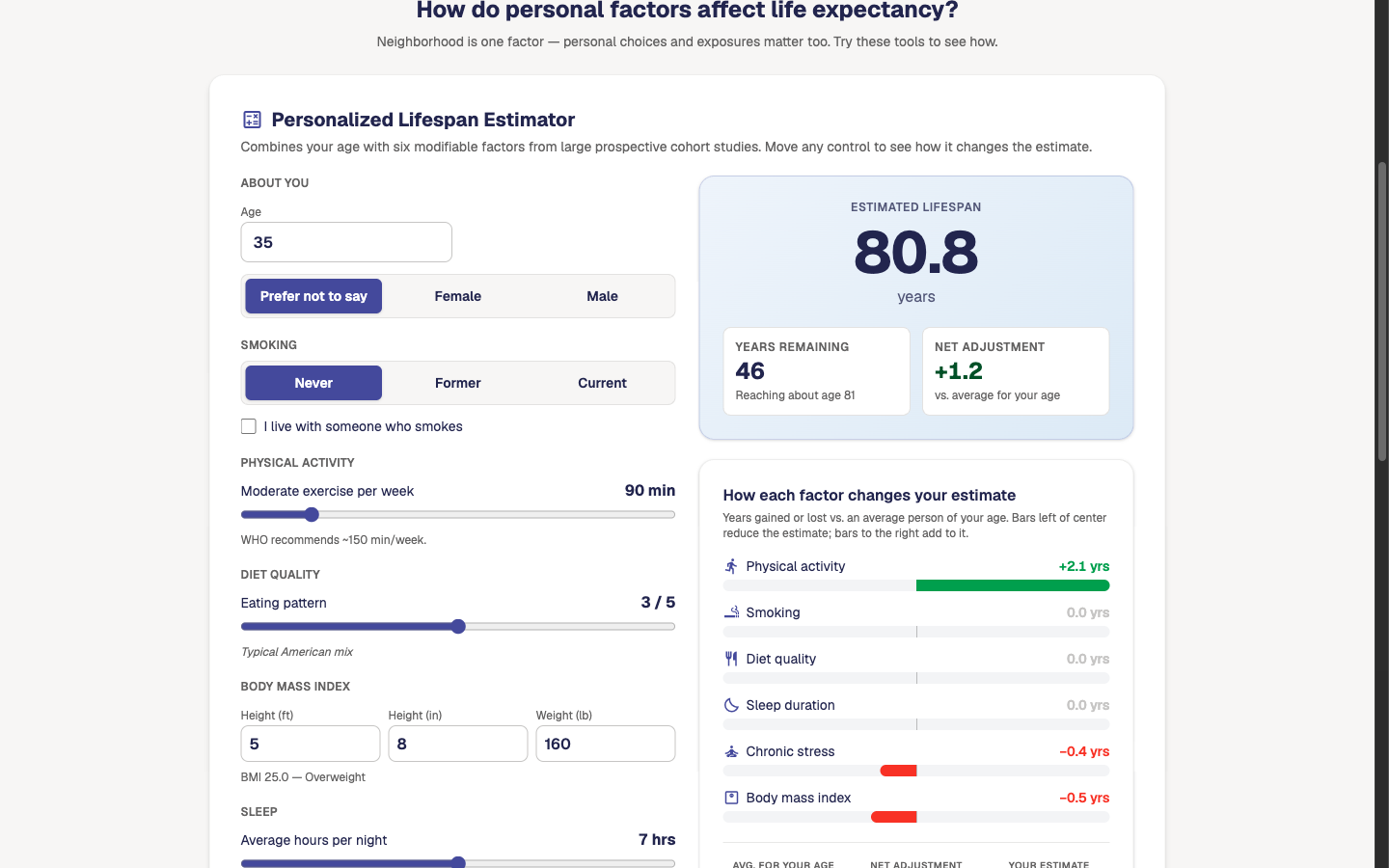1389x868 pixels.
Task: Click the 3 / 5 diet quality value
Action: point(658,602)
